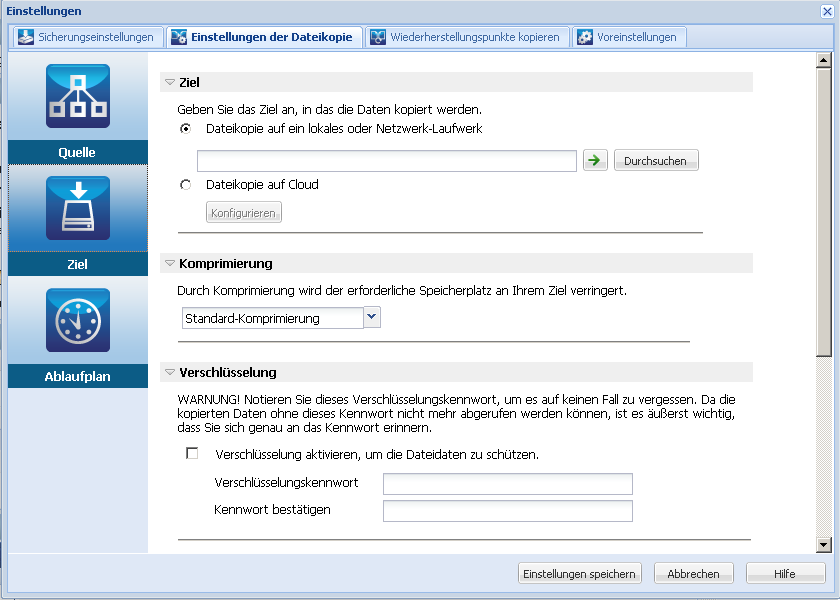
Task: Select the Ziel destination drive icon
Action: coord(78,208)
